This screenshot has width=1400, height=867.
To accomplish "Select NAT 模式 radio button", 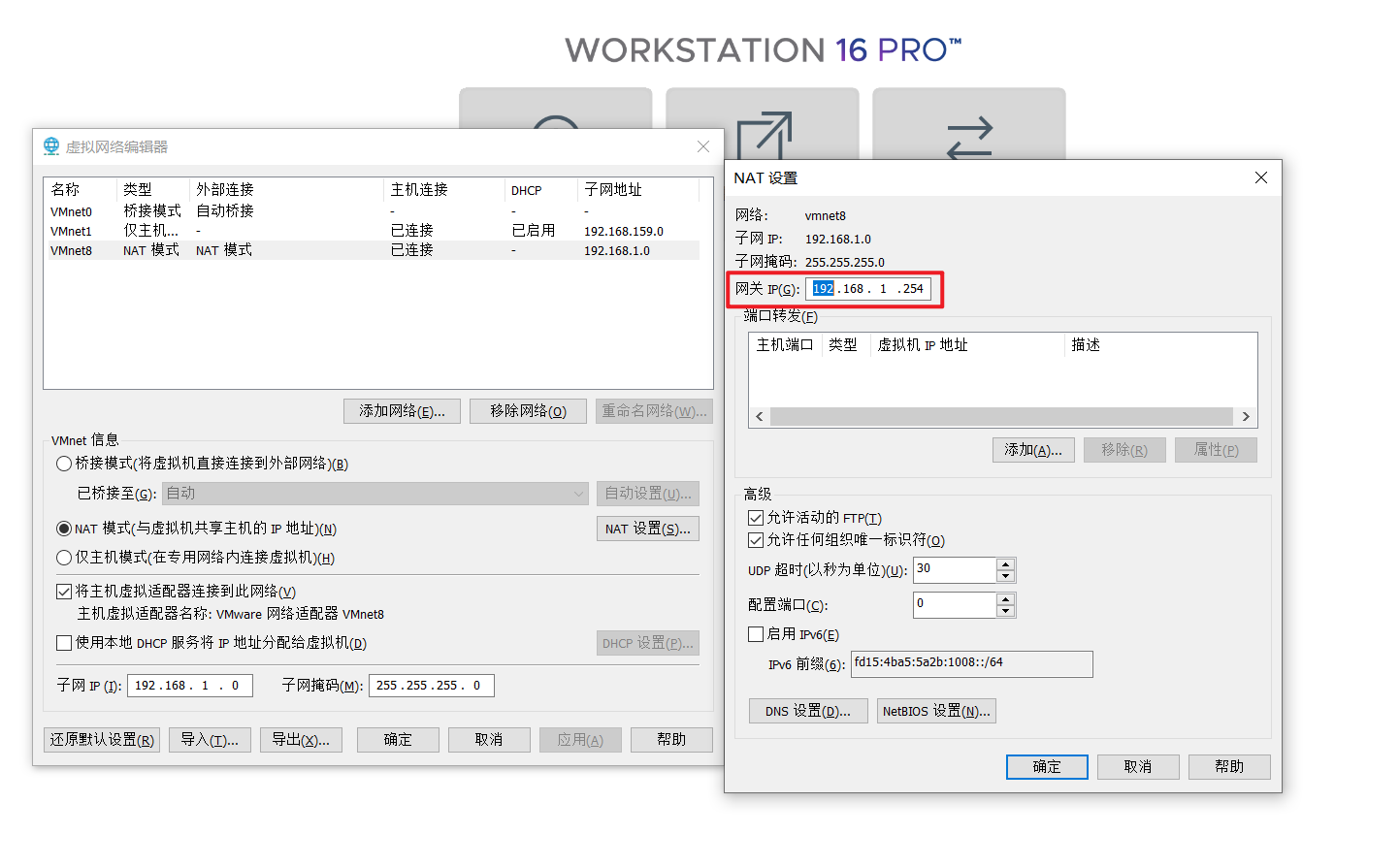I will point(64,529).
